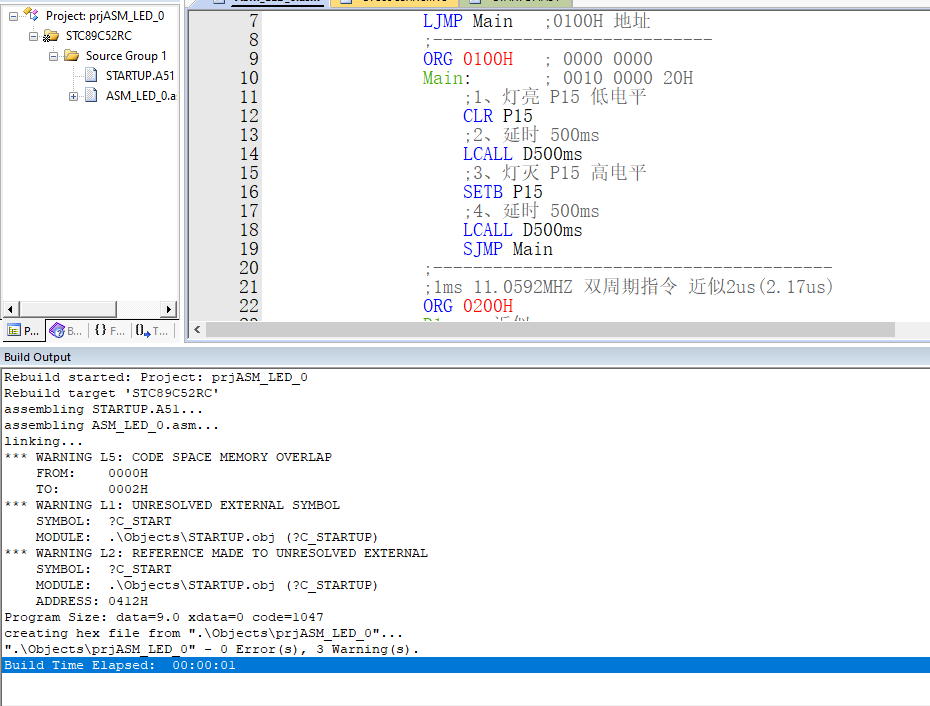
Task: Click WARNING L1 UNRESOLVED EXTERNAL SYMBOL line
Action: (x=172, y=505)
